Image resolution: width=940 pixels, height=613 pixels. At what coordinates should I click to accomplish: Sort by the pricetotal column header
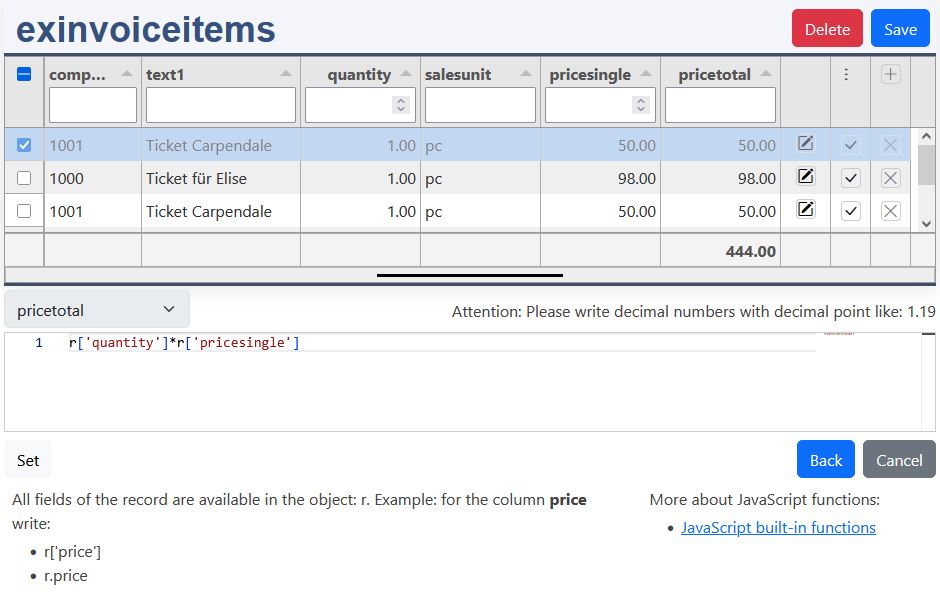point(714,74)
